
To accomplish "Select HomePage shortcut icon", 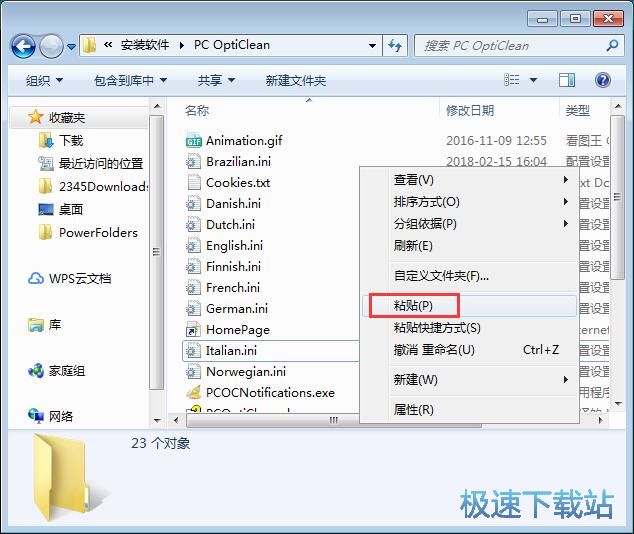I will click(x=193, y=329).
